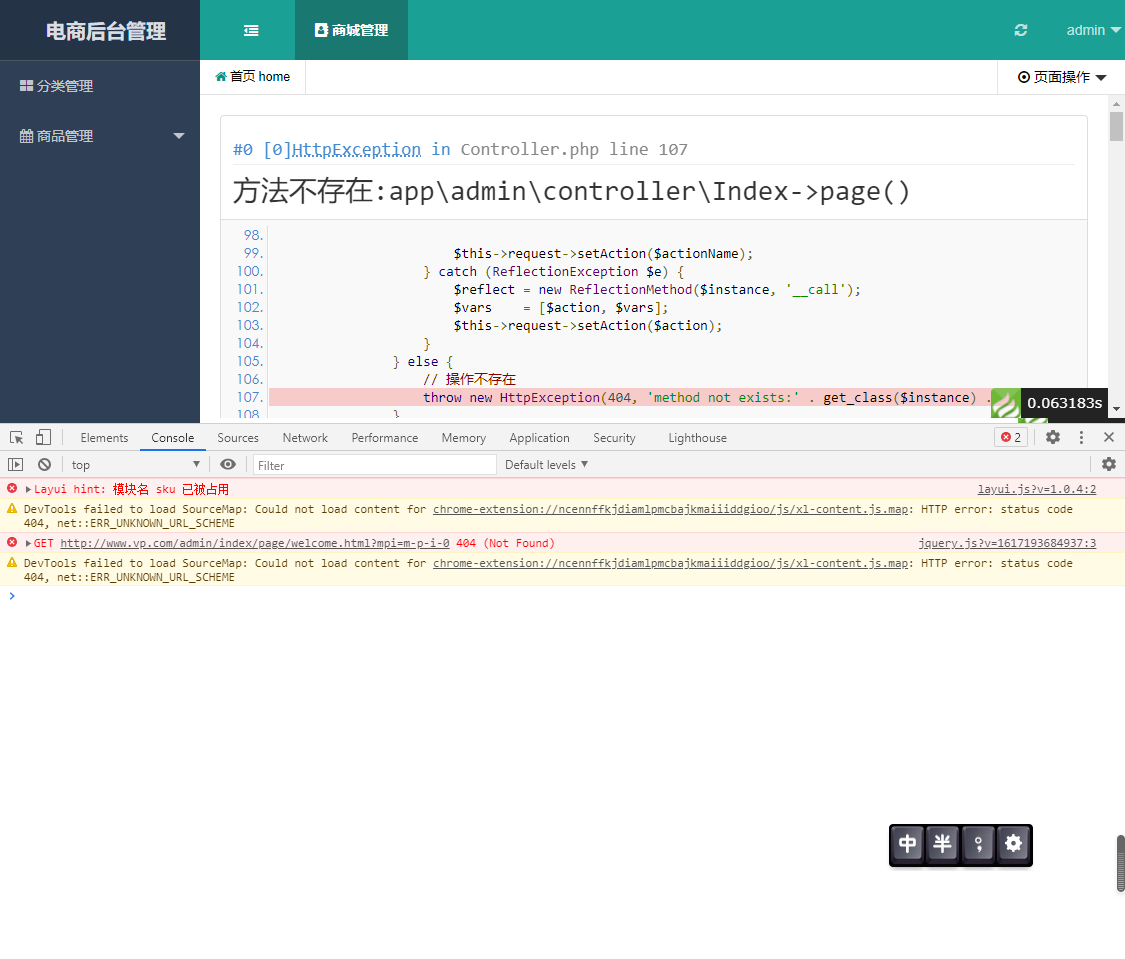Activate DevTools inspect element picker
The width and height of the screenshot is (1125, 959).
click(17, 438)
